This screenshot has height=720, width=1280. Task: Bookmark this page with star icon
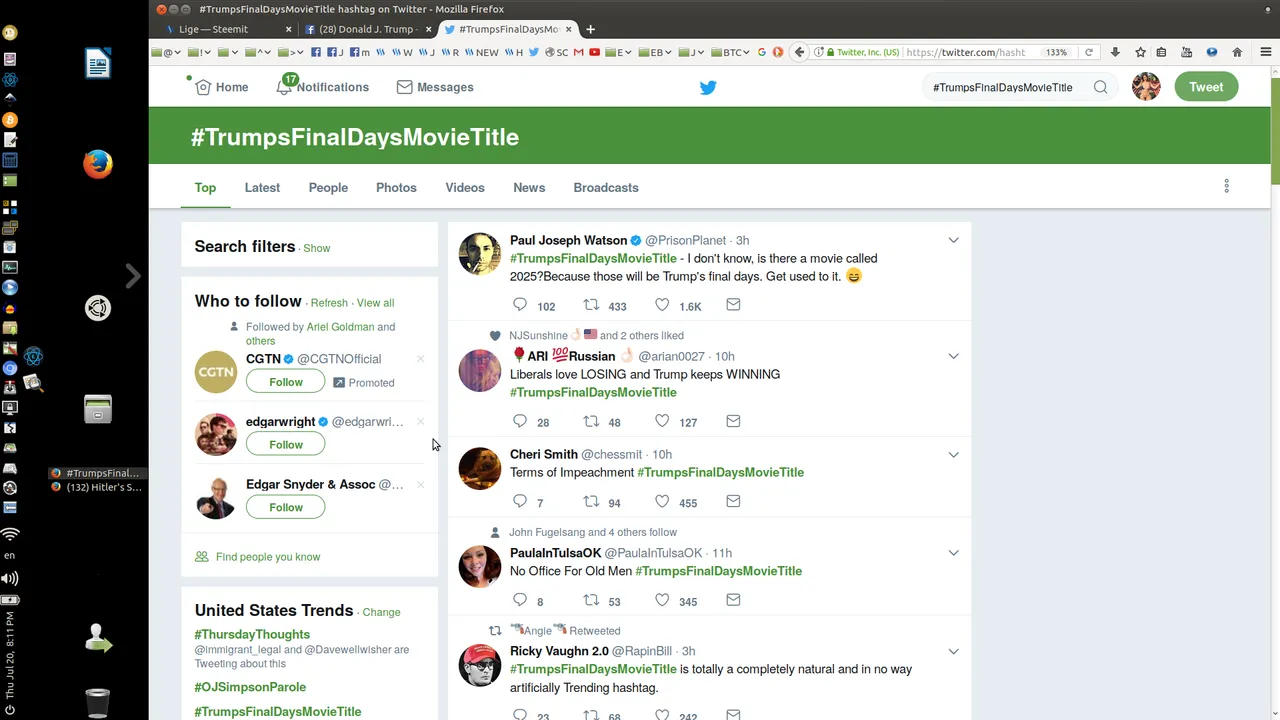click(1140, 52)
